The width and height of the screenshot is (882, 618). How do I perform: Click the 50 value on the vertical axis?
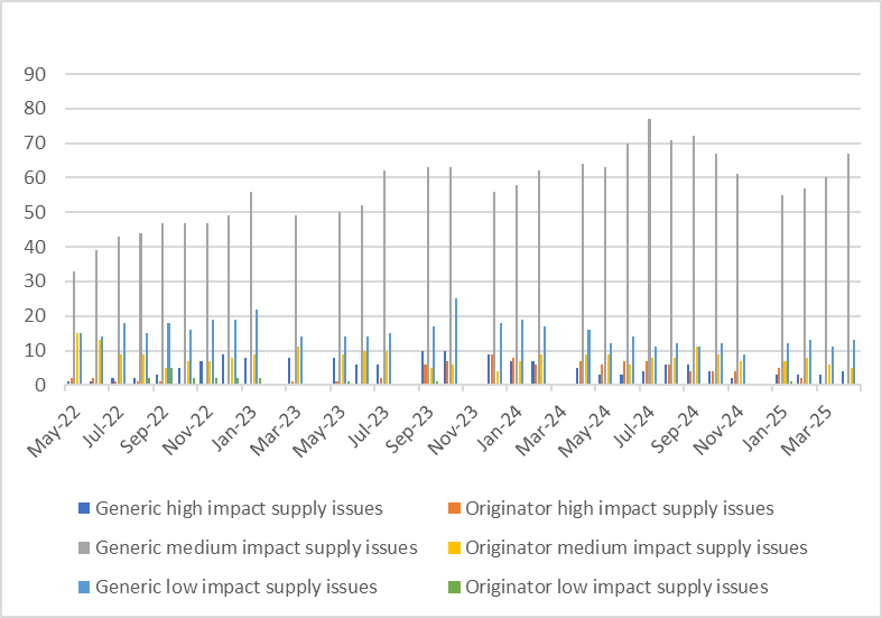pos(34,212)
